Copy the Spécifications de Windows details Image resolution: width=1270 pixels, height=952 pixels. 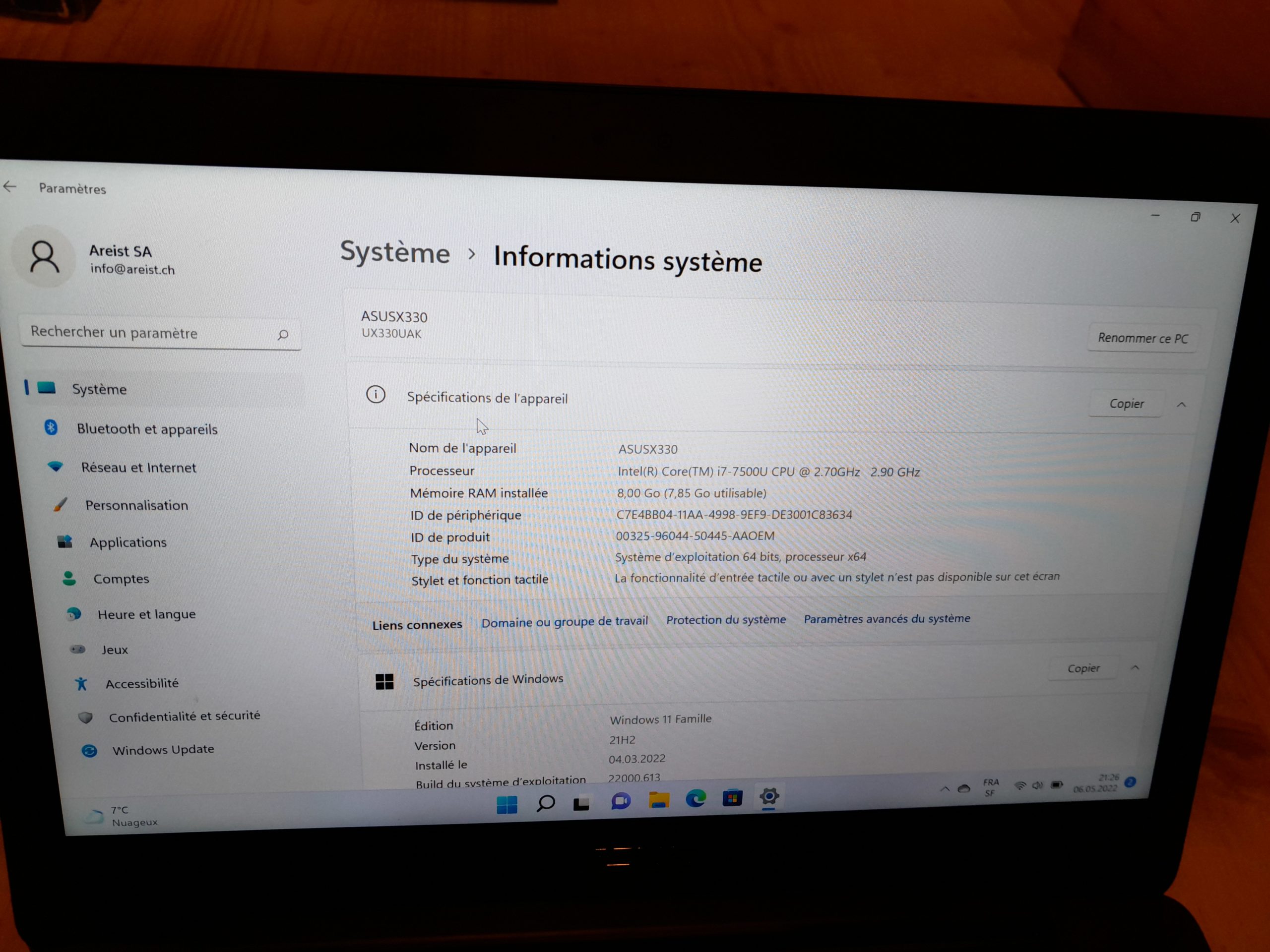coord(1083,668)
